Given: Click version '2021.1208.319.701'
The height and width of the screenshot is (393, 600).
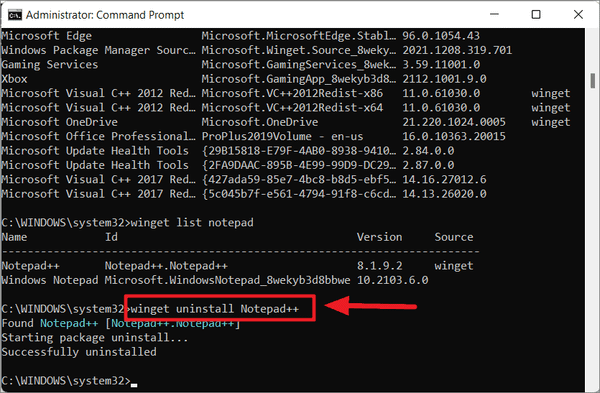Looking at the screenshot, I should coord(457,50).
